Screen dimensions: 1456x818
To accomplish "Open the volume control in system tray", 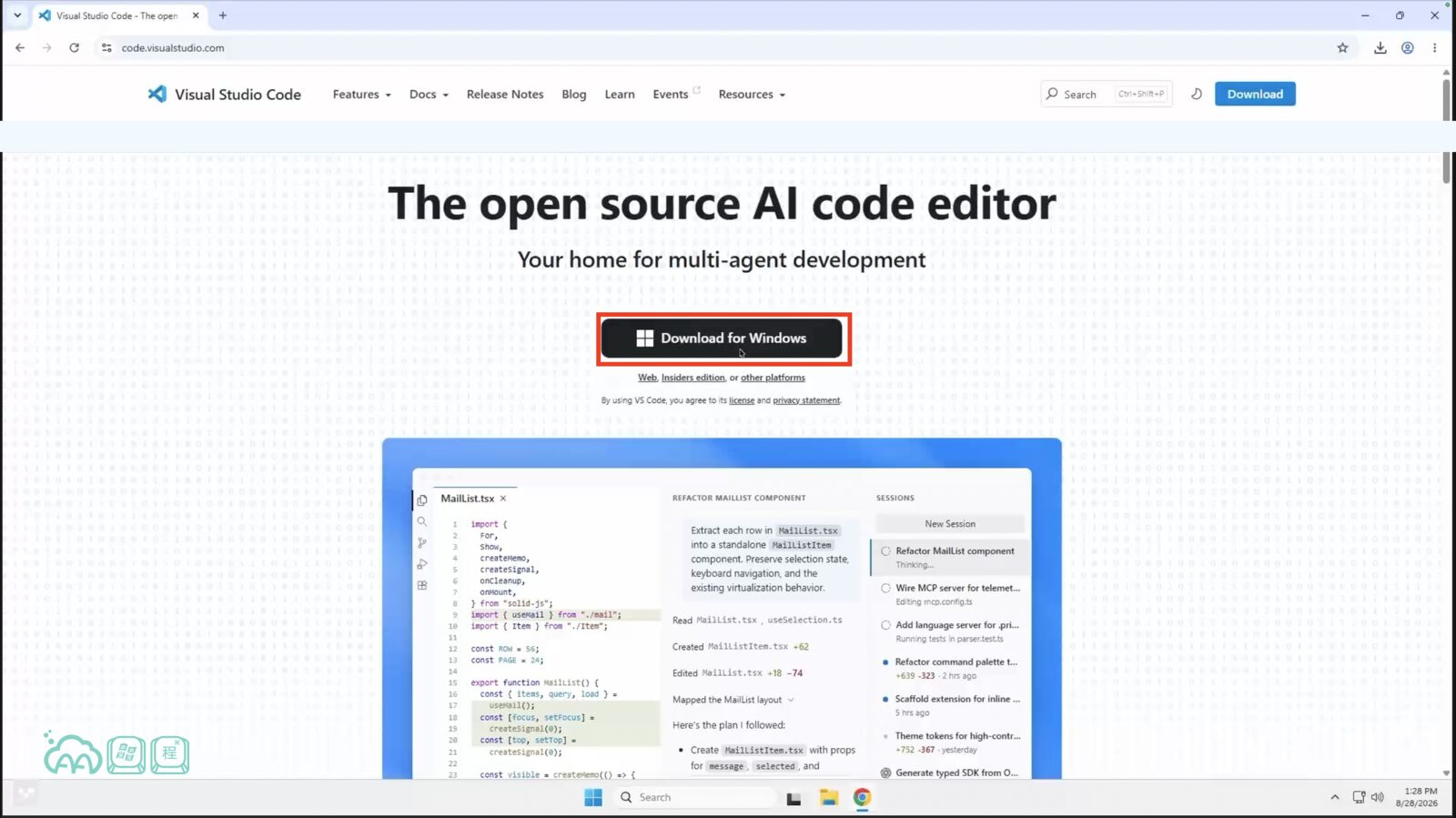I will (x=1378, y=797).
